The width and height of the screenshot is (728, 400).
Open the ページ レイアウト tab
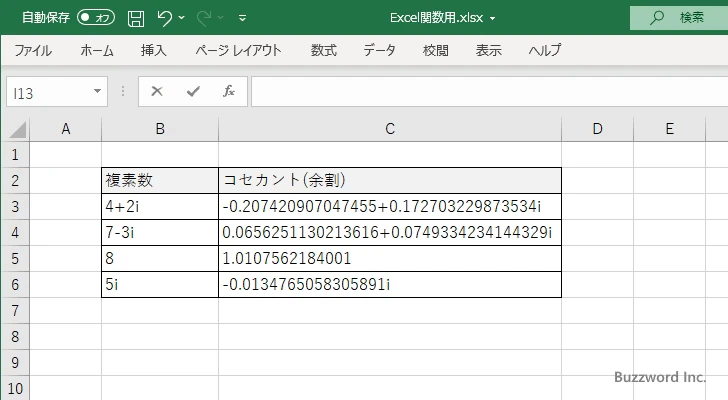pyautogui.click(x=238, y=50)
